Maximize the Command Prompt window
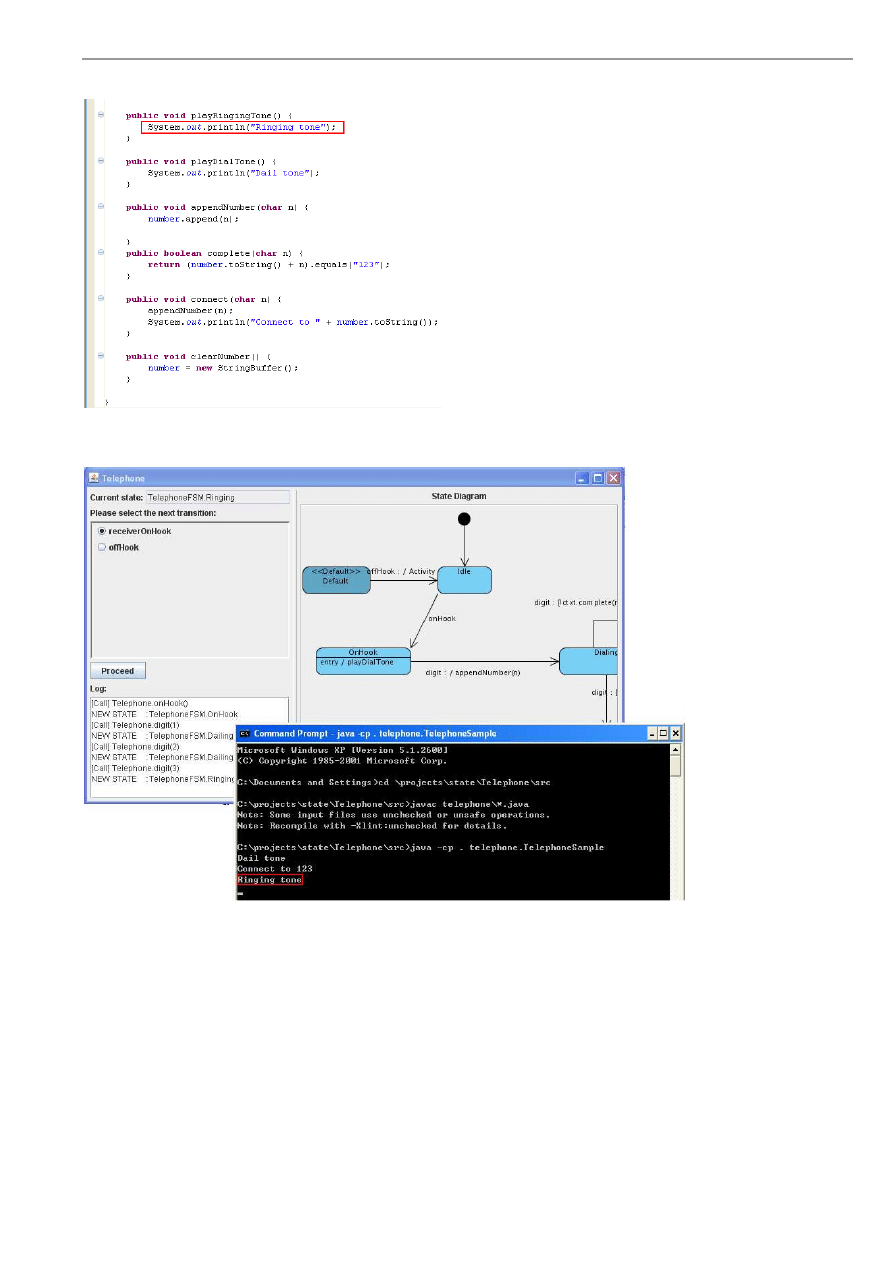Viewport: 893px width, 1263px height. coord(662,733)
